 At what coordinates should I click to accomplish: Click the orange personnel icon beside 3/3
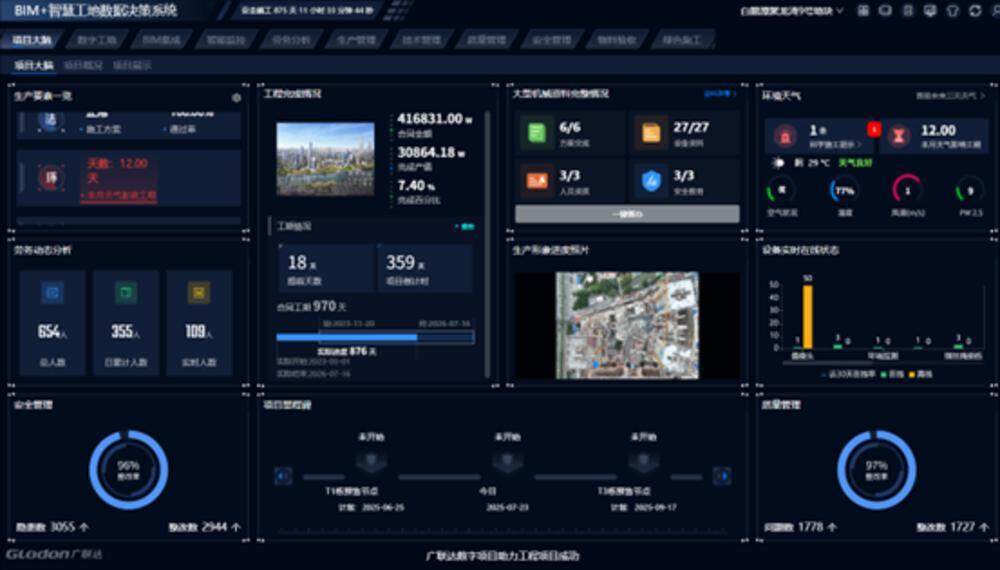tap(536, 180)
